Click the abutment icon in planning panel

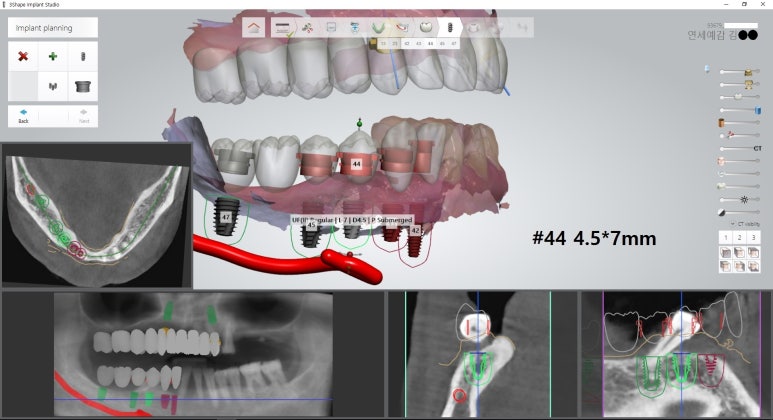point(83,87)
